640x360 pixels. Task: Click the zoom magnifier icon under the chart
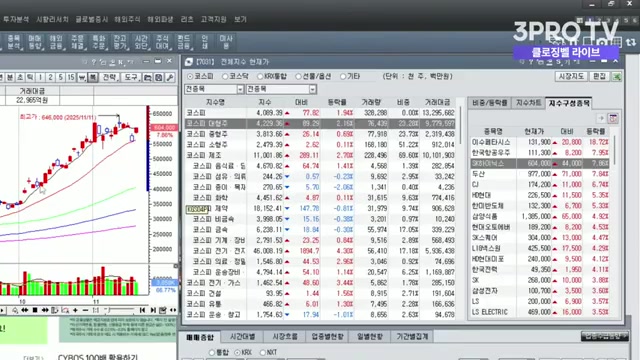(x=15, y=311)
